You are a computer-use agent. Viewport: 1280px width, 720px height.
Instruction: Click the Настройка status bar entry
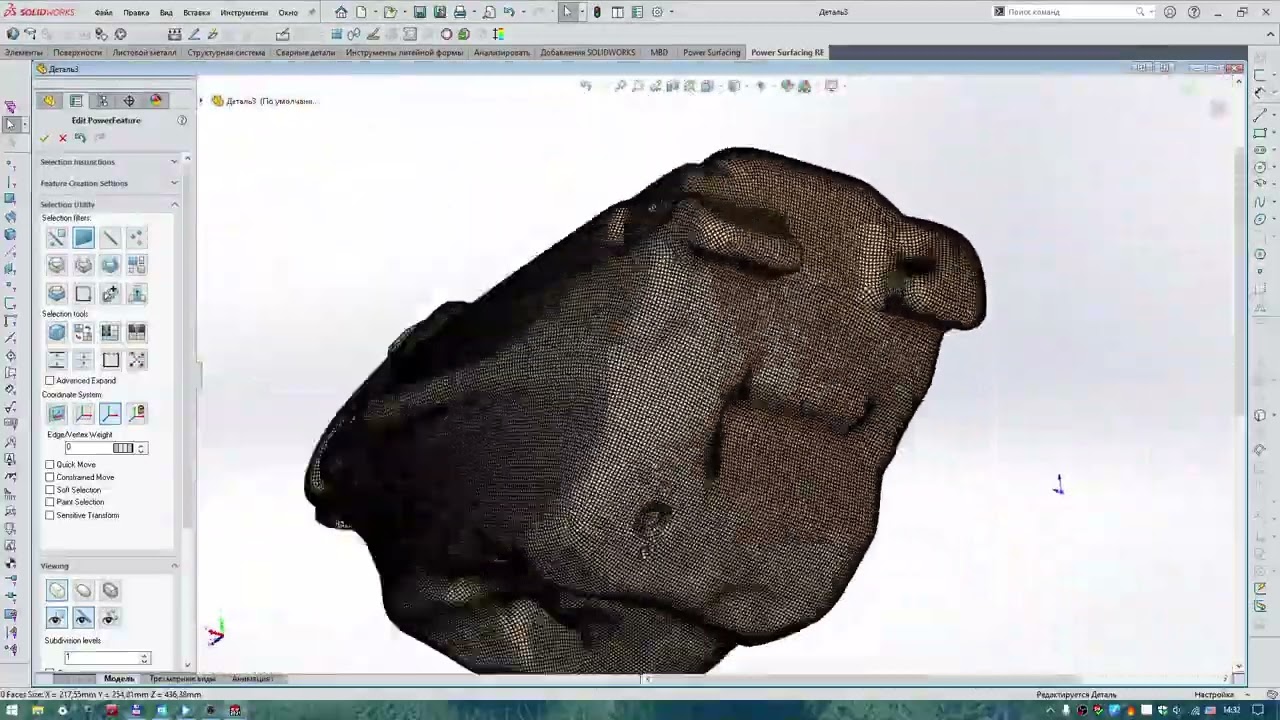pyautogui.click(x=1214, y=694)
